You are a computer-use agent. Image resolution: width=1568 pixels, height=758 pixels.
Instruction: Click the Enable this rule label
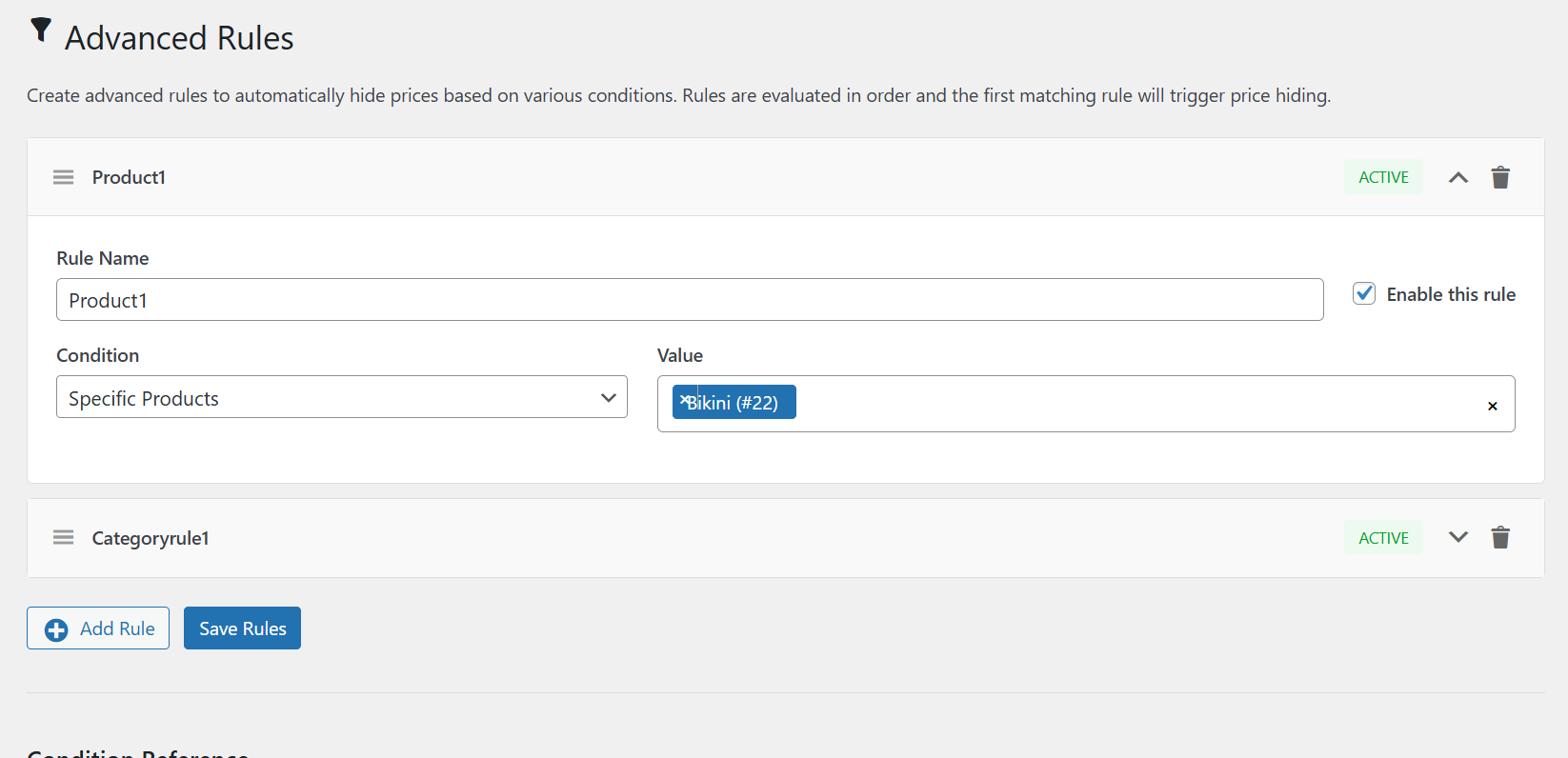(1451, 294)
